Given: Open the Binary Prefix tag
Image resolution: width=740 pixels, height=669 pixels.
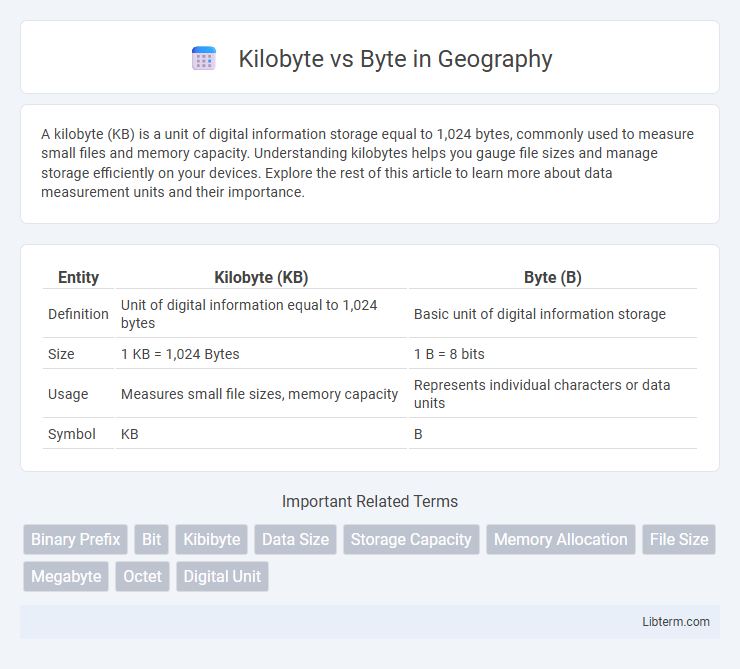Looking at the screenshot, I should click(76, 539).
